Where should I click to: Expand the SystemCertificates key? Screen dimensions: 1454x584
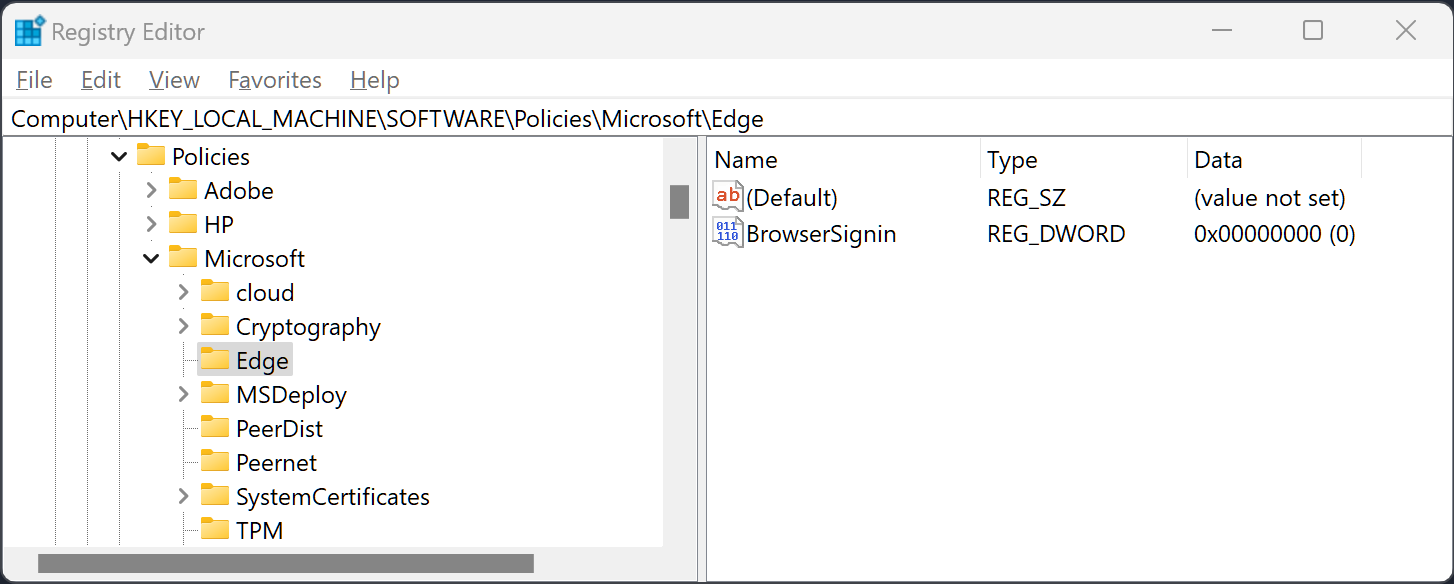coord(183,496)
